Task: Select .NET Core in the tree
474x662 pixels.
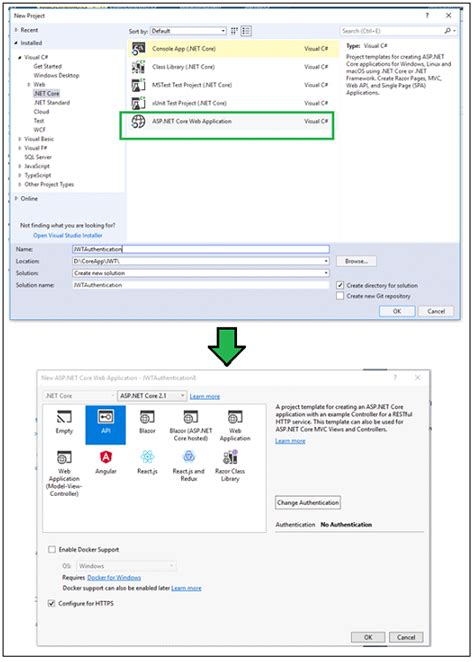Action: [x=47, y=94]
